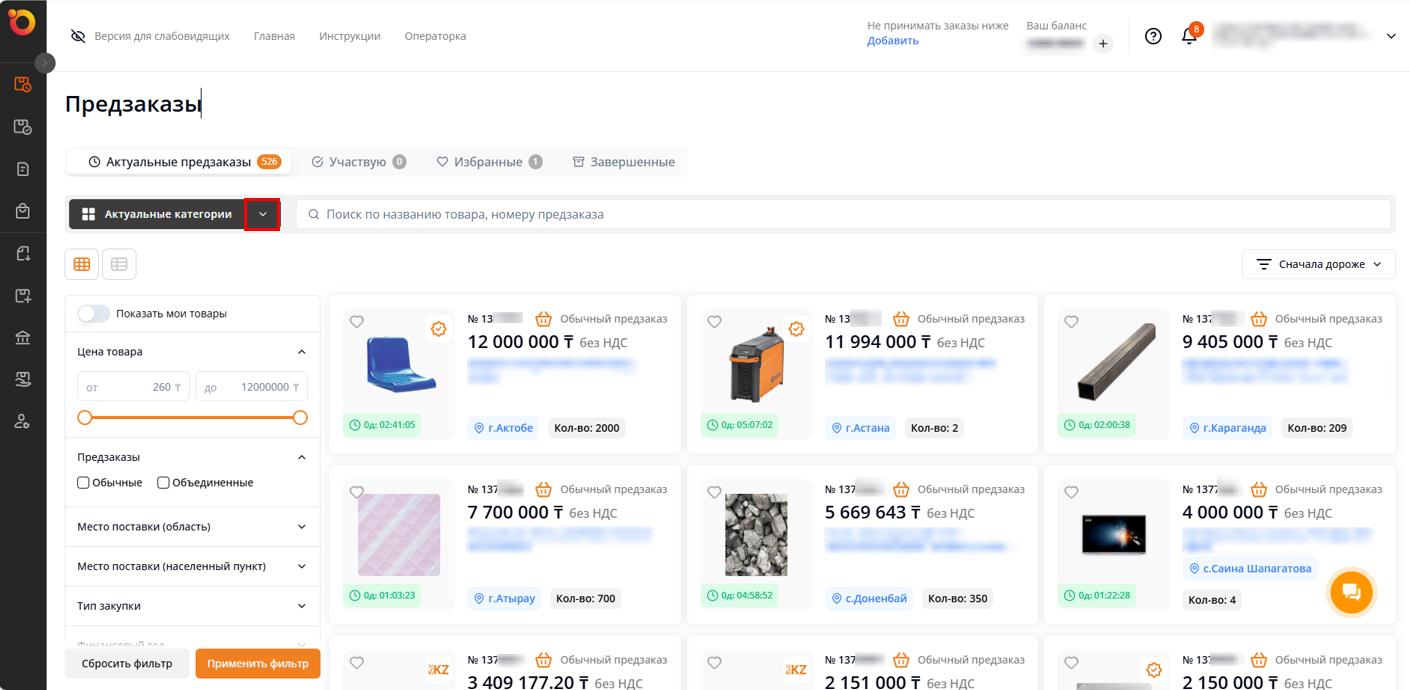The width and height of the screenshot is (1410, 690).
Task: Check the Объединенные checkbox
Action: click(163, 482)
